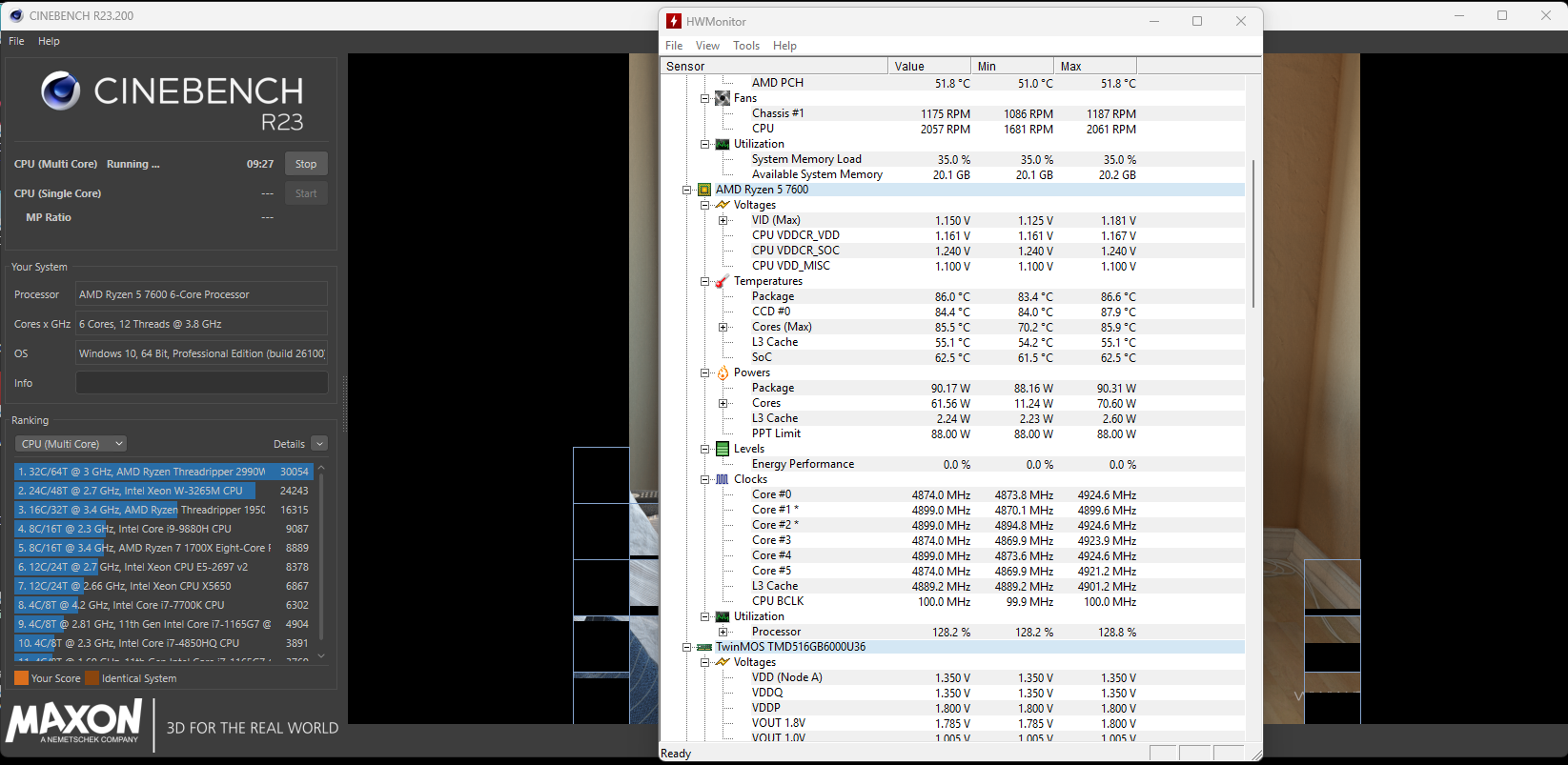Open the View menu in HWMonitor
The height and width of the screenshot is (765, 1568).
[x=707, y=46]
